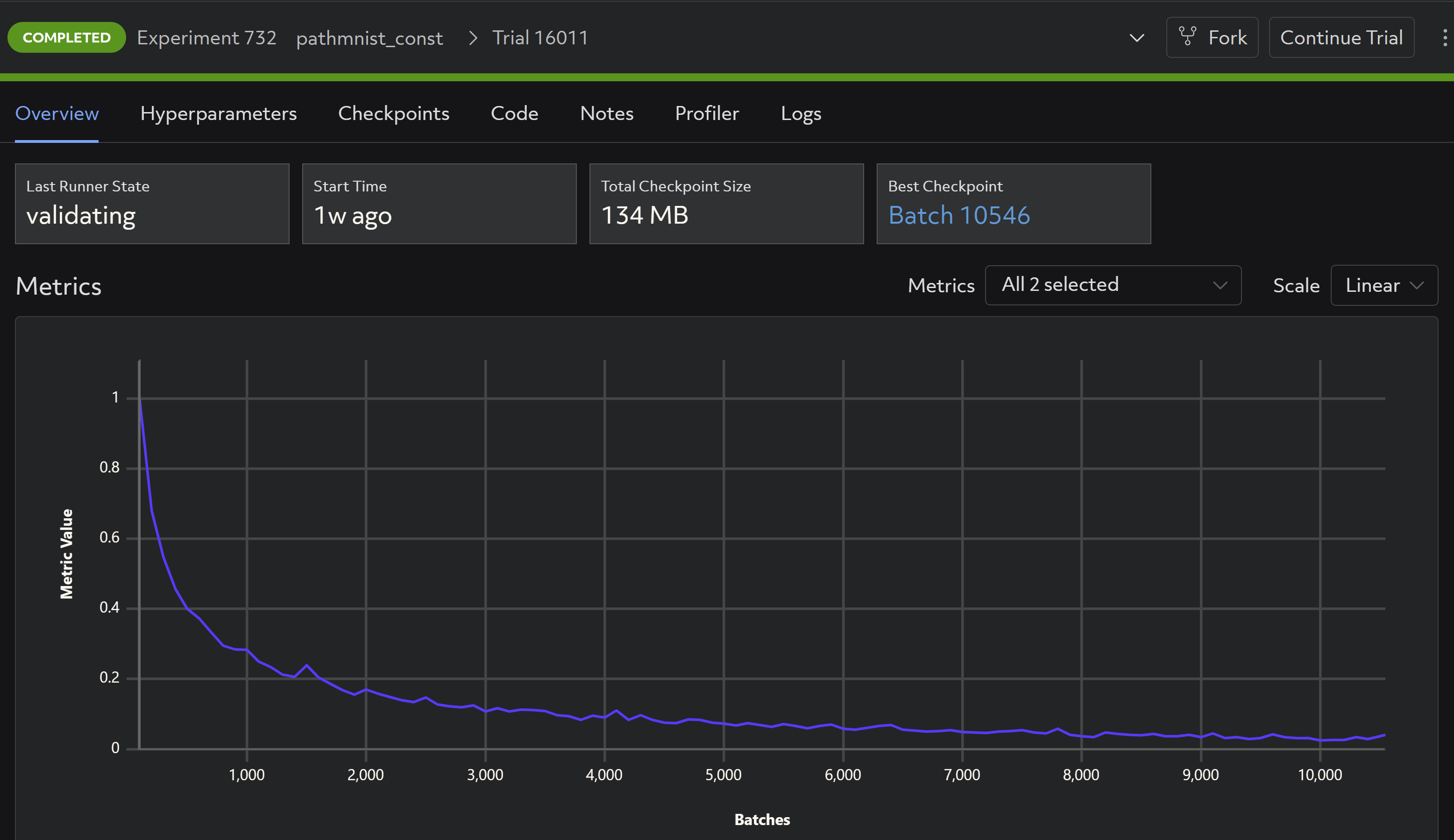Viewport: 1454px width, 840px height.
Task: Open the Hyperparameters tab
Action: point(218,113)
